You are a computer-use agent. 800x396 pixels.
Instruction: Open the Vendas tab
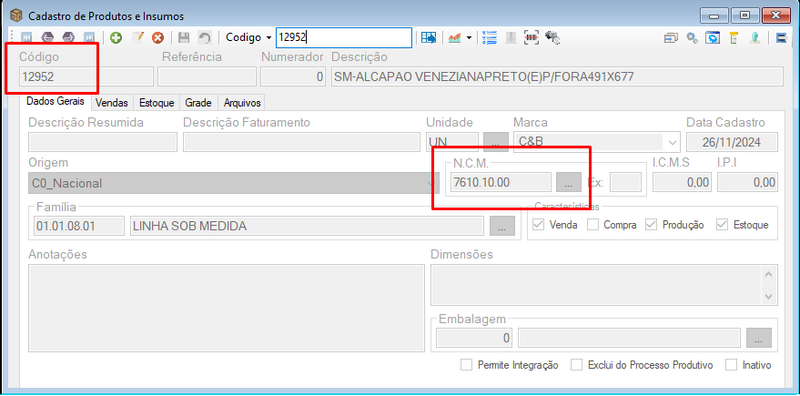112,103
